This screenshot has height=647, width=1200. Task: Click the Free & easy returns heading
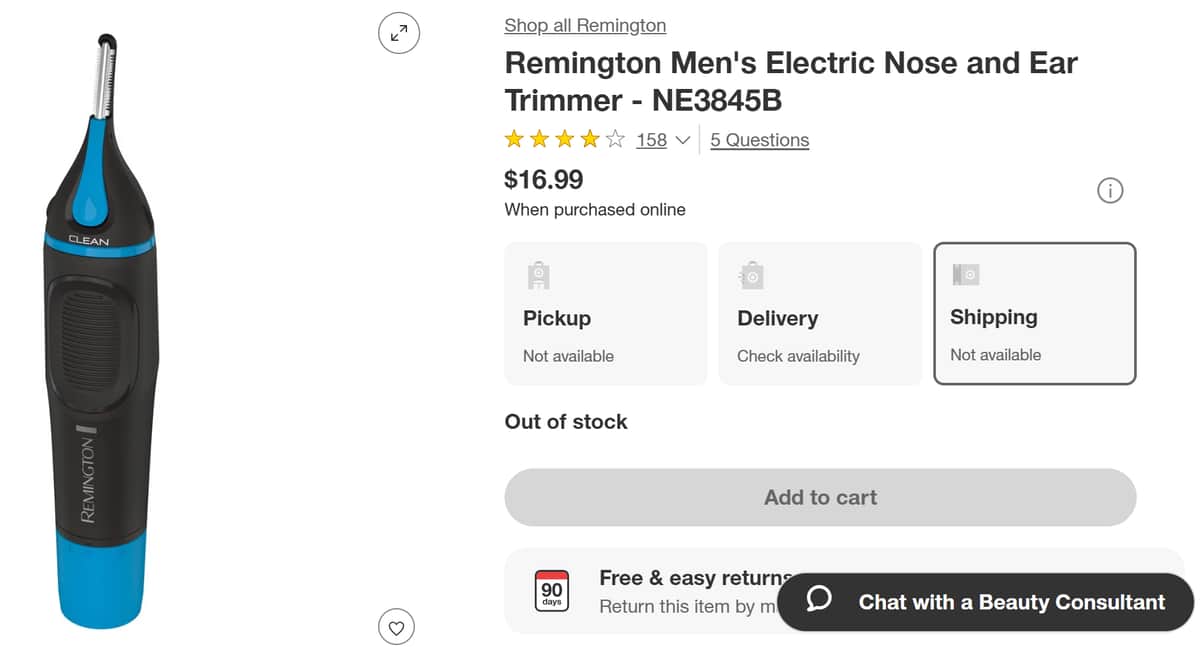point(688,578)
